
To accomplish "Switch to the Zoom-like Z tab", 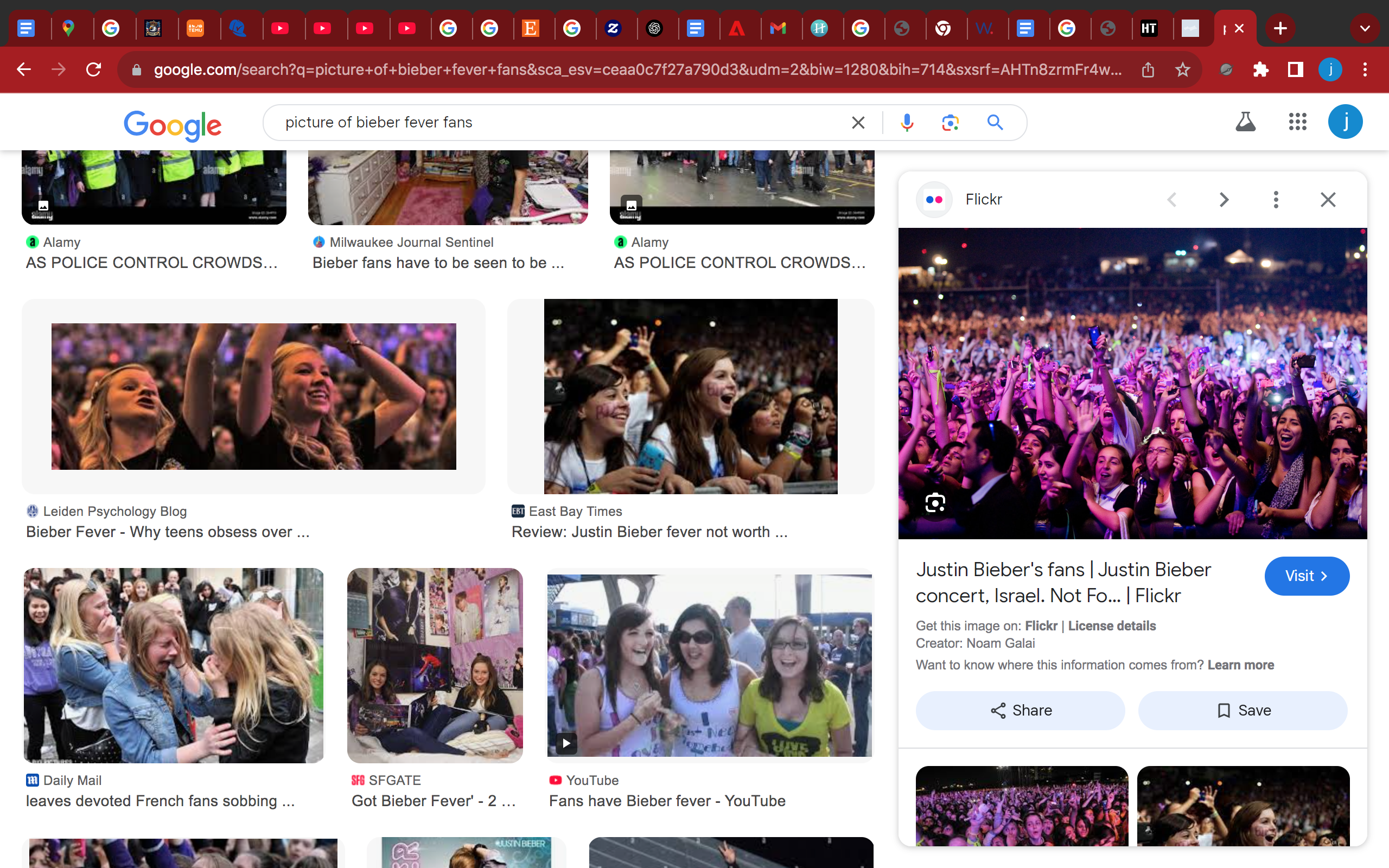I will [613, 28].
